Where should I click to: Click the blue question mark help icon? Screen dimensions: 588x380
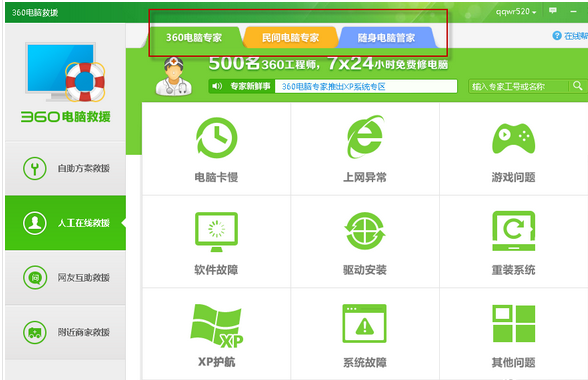(557, 36)
